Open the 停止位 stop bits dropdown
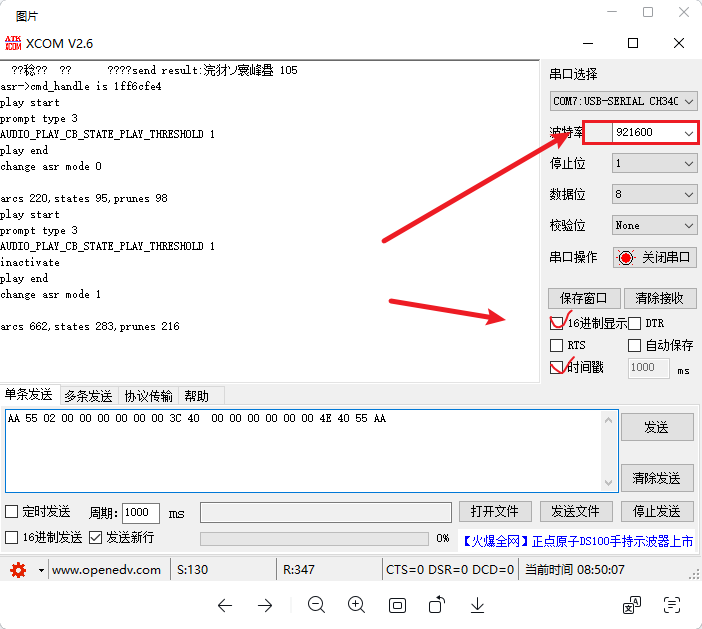 tap(654, 163)
